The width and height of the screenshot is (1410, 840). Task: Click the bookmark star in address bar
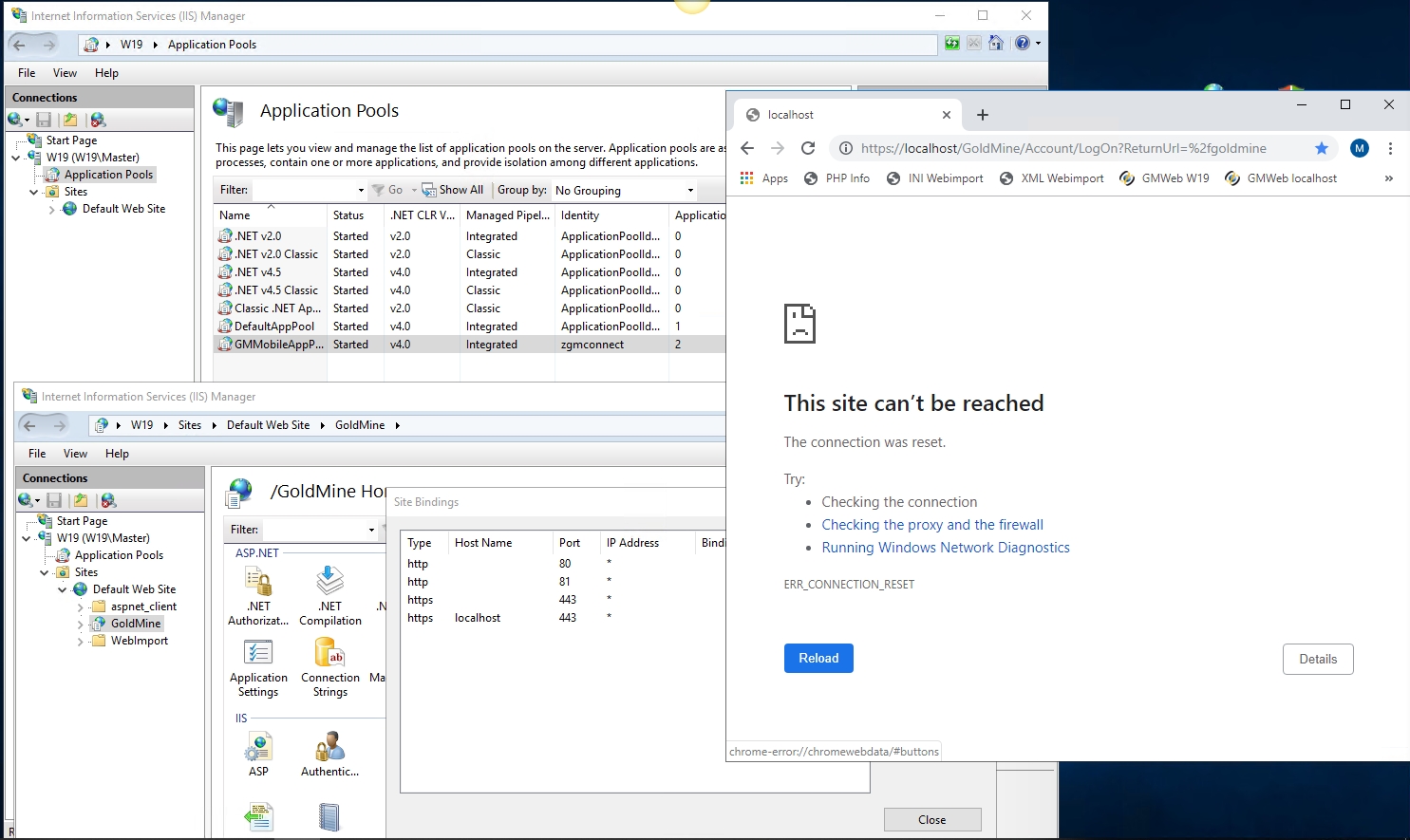(x=1321, y=148)
